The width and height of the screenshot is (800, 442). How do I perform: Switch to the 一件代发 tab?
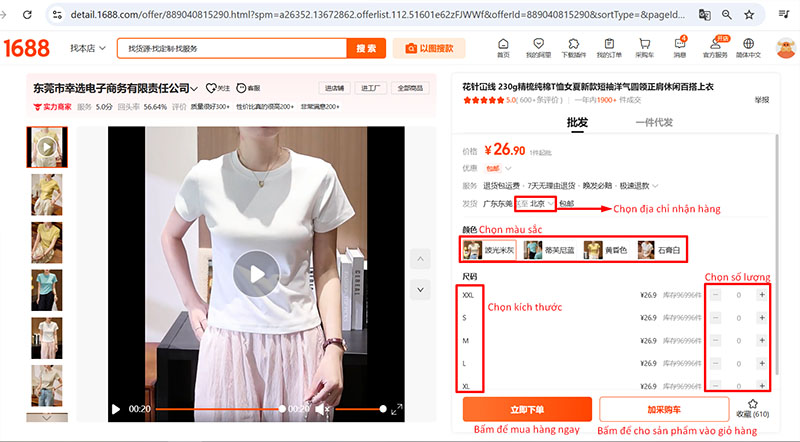coord(654,123)
